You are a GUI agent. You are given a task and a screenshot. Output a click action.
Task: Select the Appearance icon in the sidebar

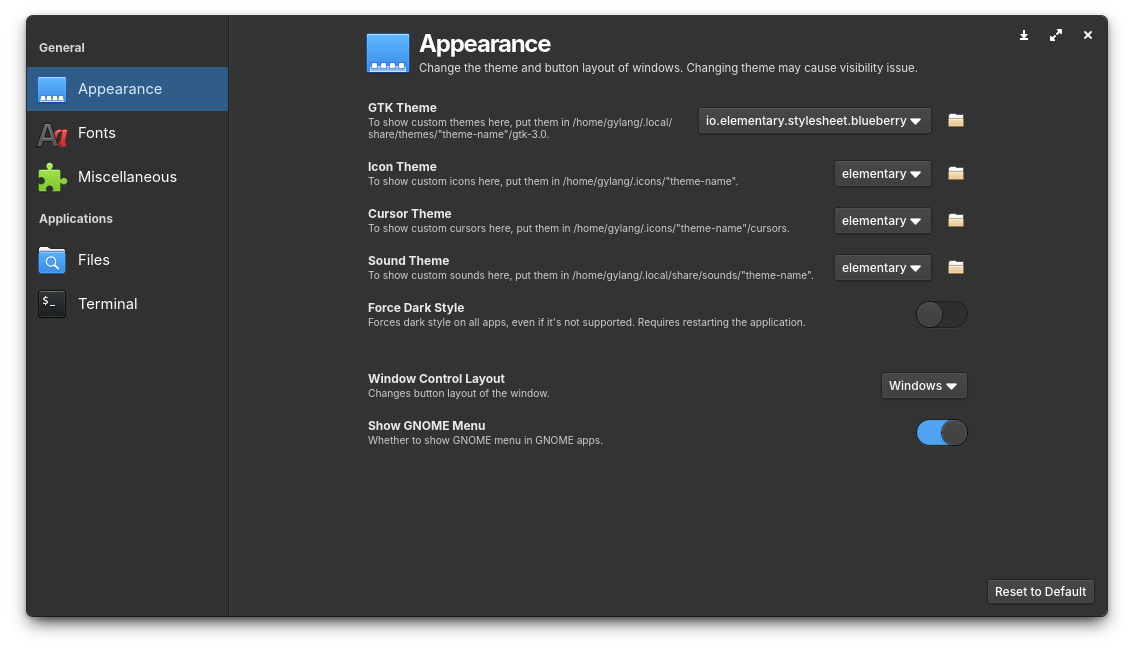coord(51,89)
